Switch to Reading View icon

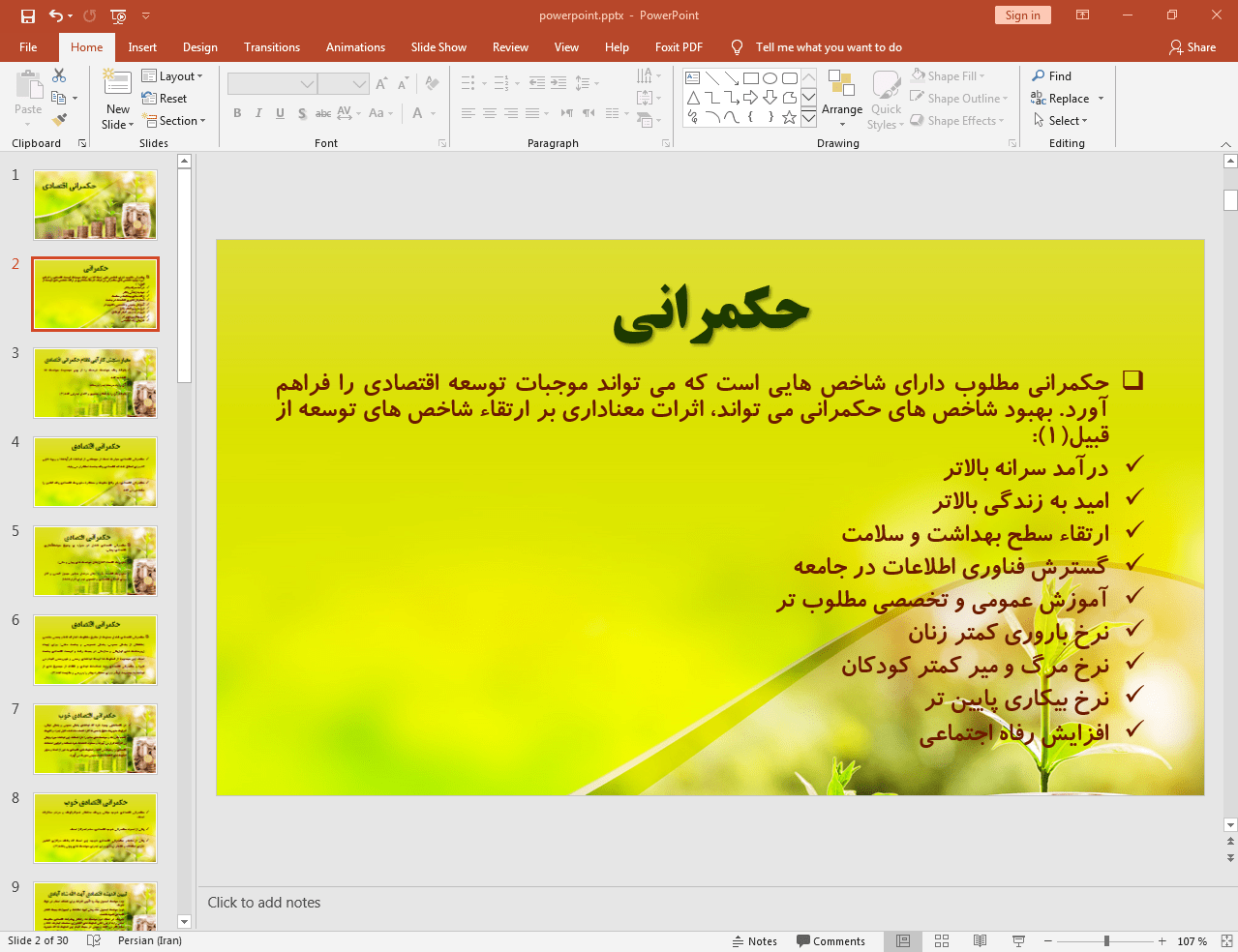click(980, 941)
